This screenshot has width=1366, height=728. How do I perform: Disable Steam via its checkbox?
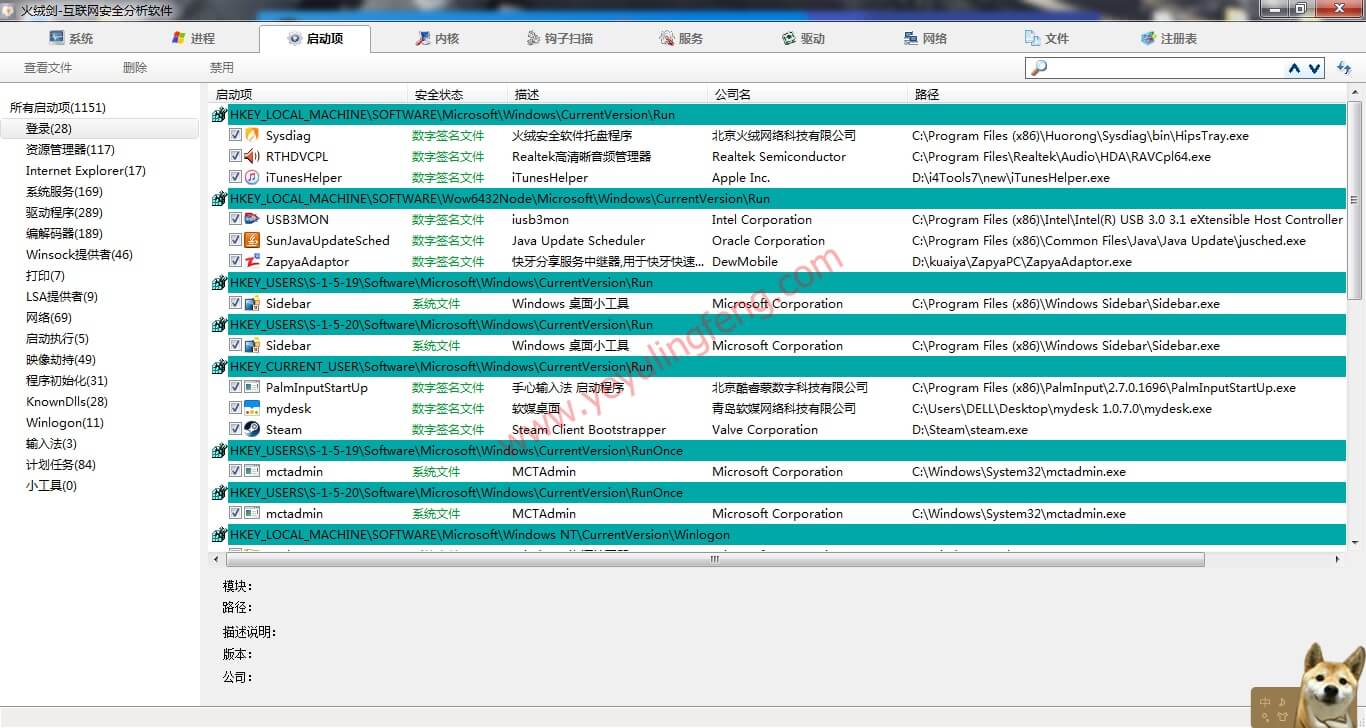pos(235,429)
